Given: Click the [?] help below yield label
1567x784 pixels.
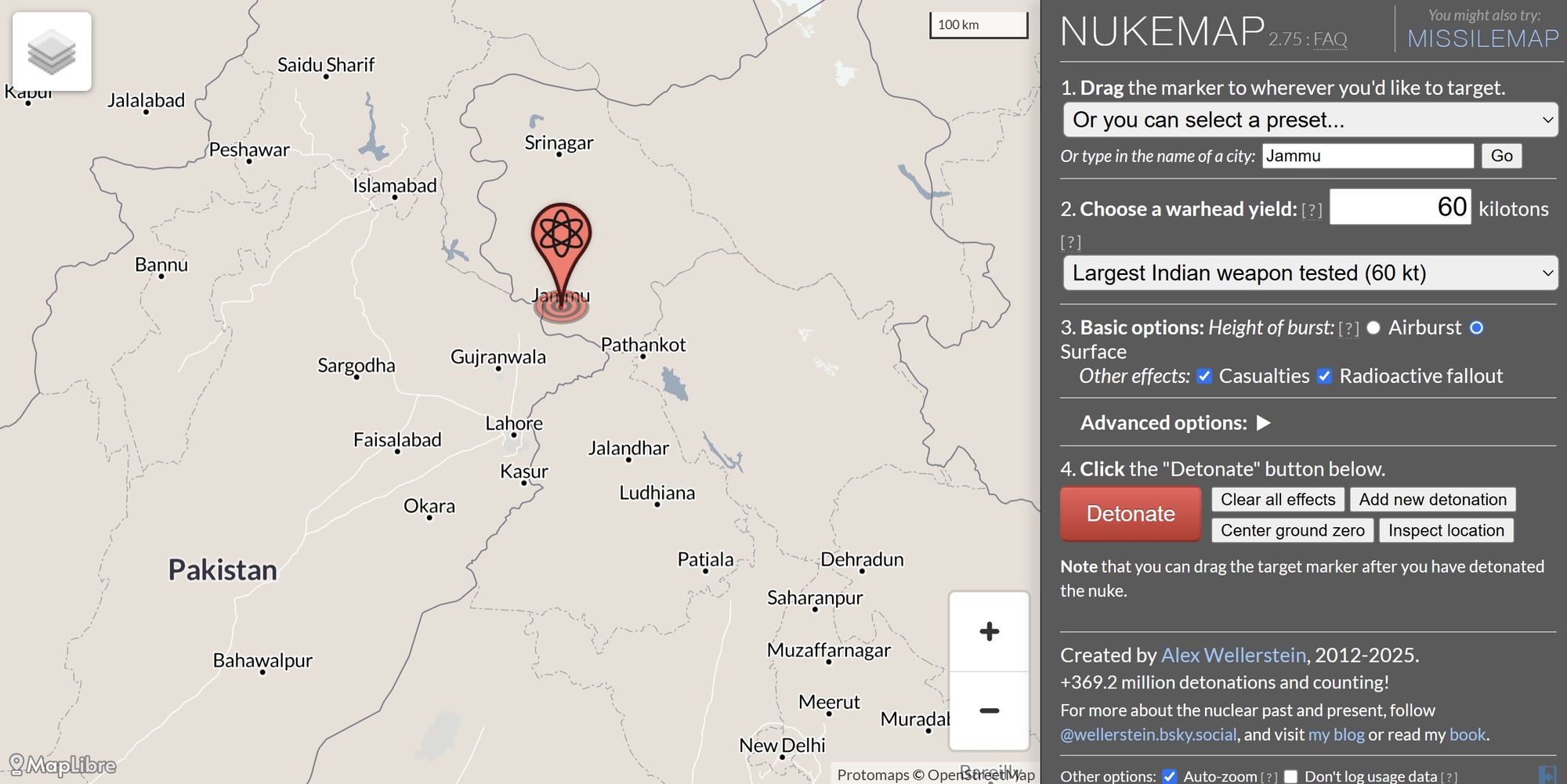Looking at the screenshot, I should 1070,242.
